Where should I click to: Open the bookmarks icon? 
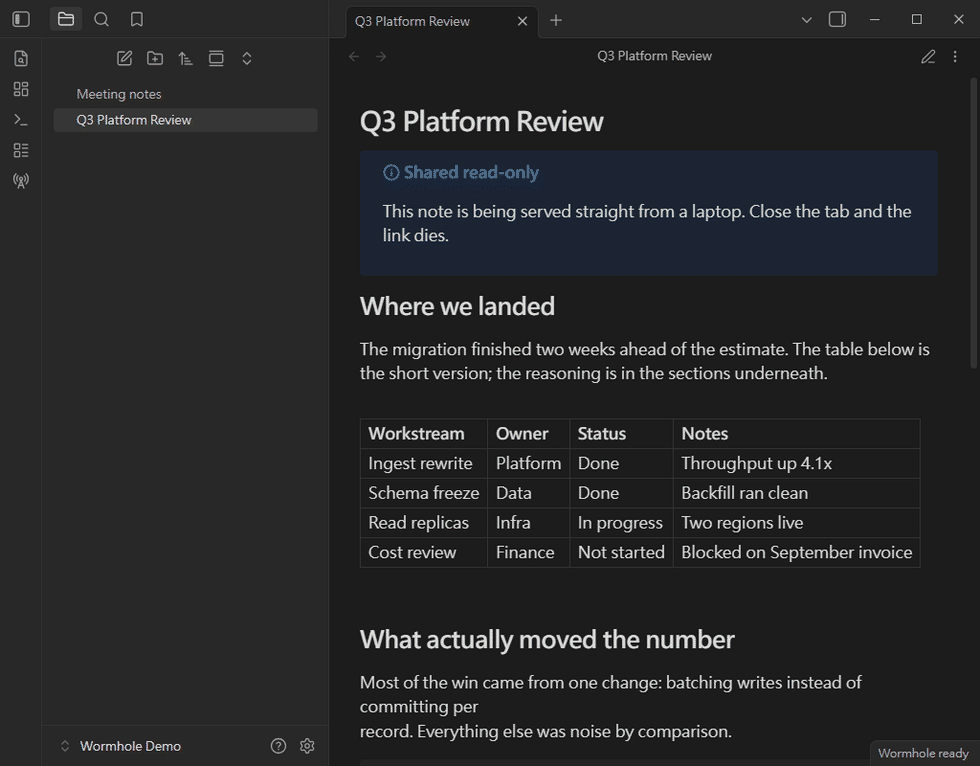tap(137, 19)
